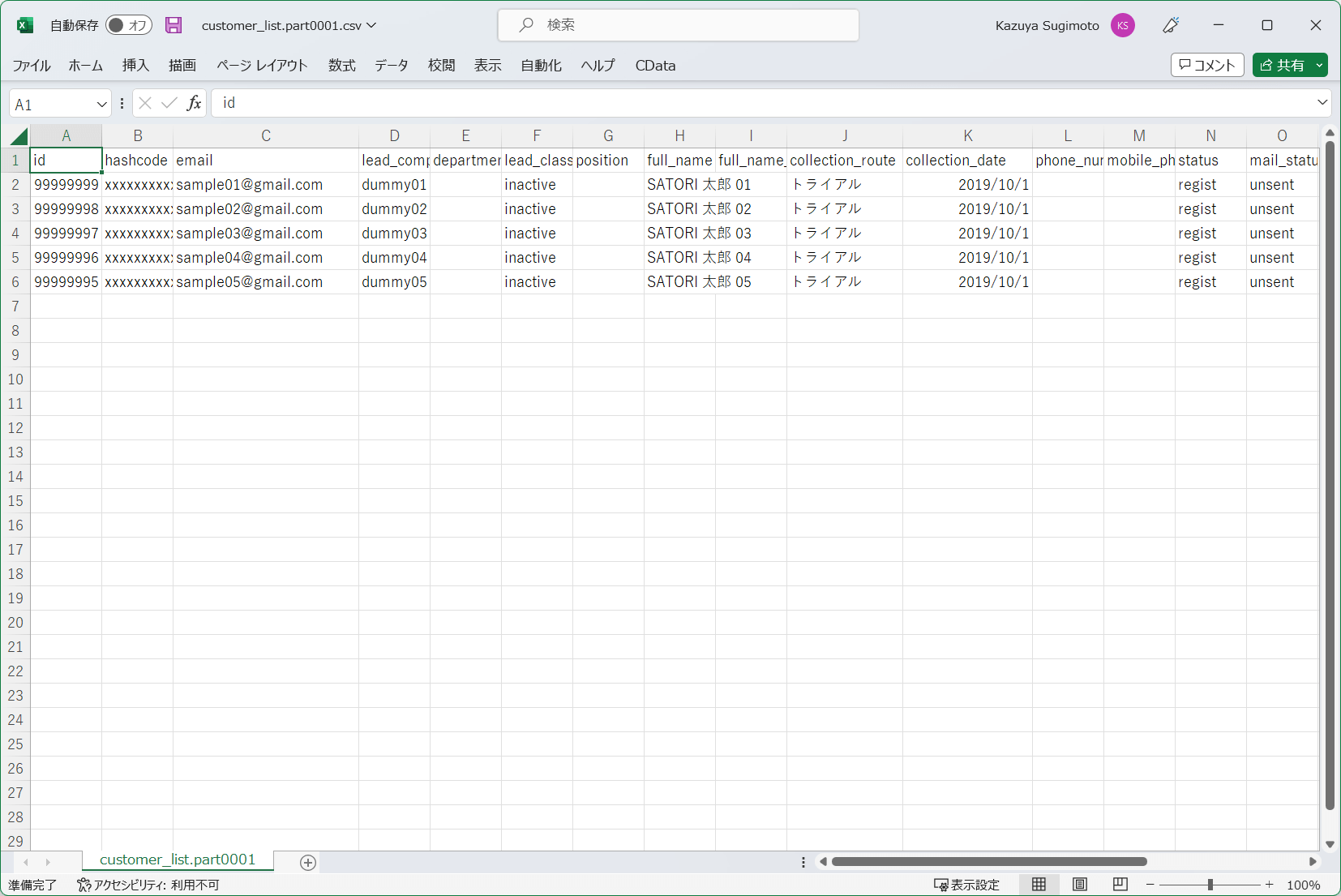Screen dimensions: 1341x896
Task: Select cell with sample03@gmail.com
Action: pos(266,234)
